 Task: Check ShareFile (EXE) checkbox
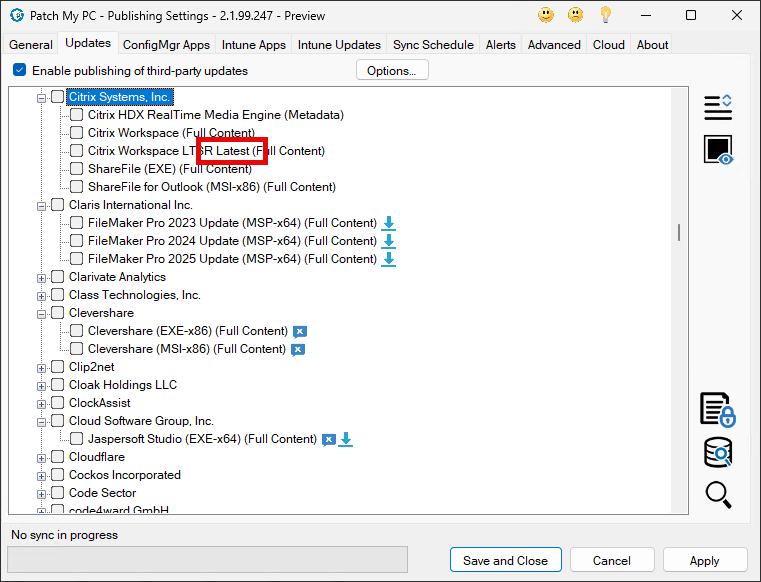pyautogui.click(x=77, y=168)
